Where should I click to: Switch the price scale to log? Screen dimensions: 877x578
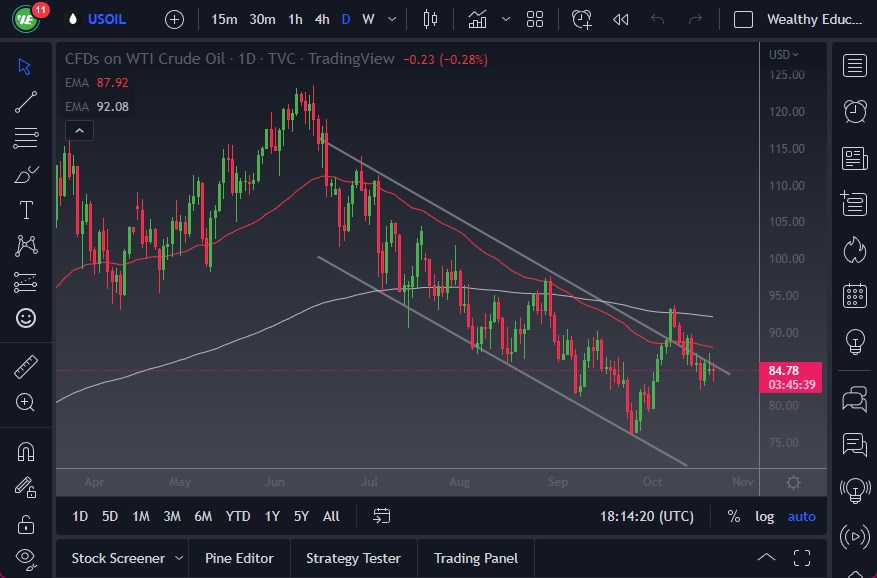coord(764,516)
